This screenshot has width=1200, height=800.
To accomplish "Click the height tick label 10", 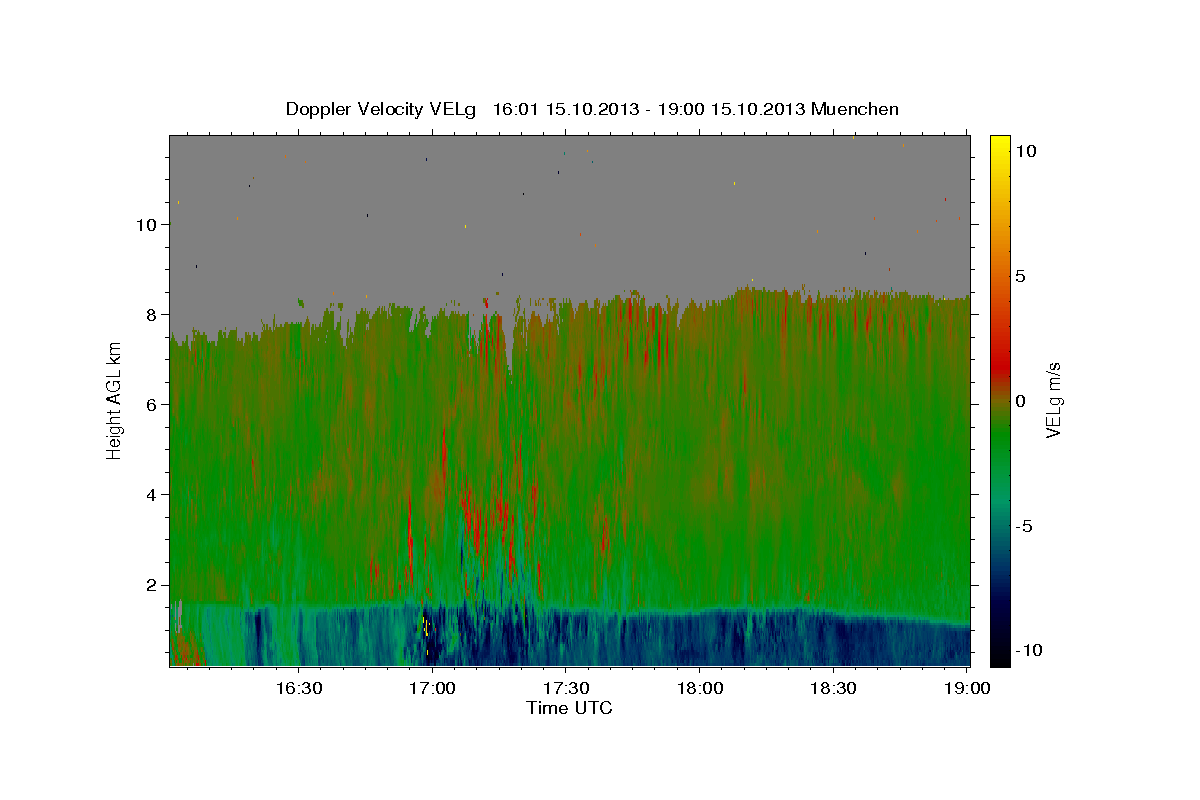I will click(148, 225).
